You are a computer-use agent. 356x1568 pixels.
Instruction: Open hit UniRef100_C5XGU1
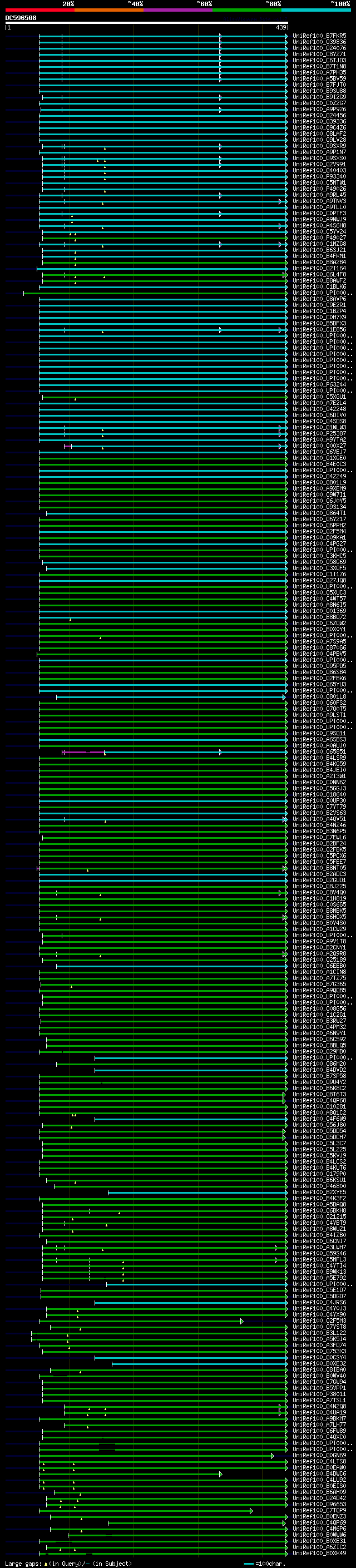tap(319, 397)
